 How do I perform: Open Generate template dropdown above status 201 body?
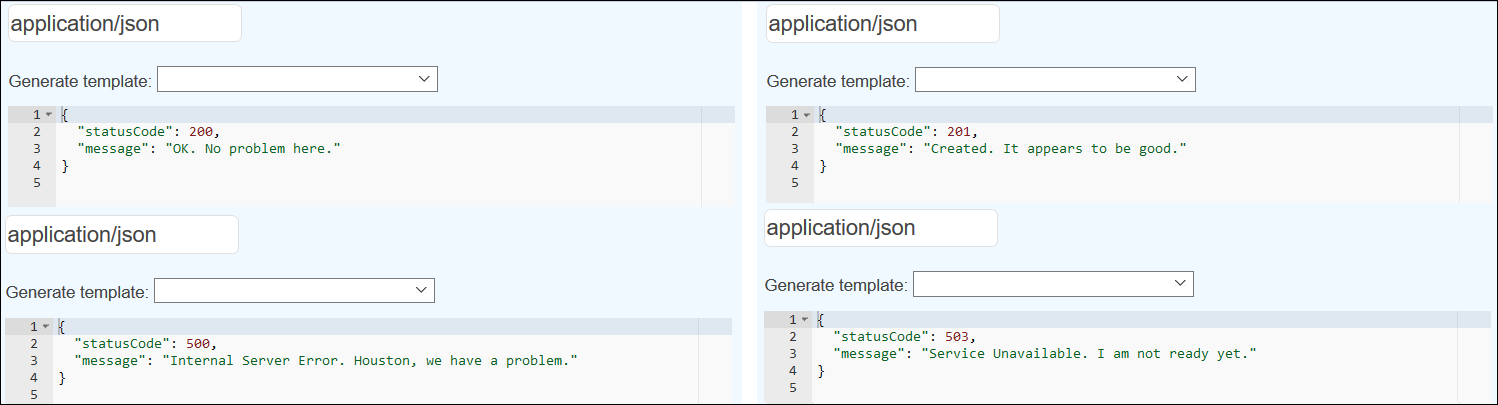[x=1055, y=80]
